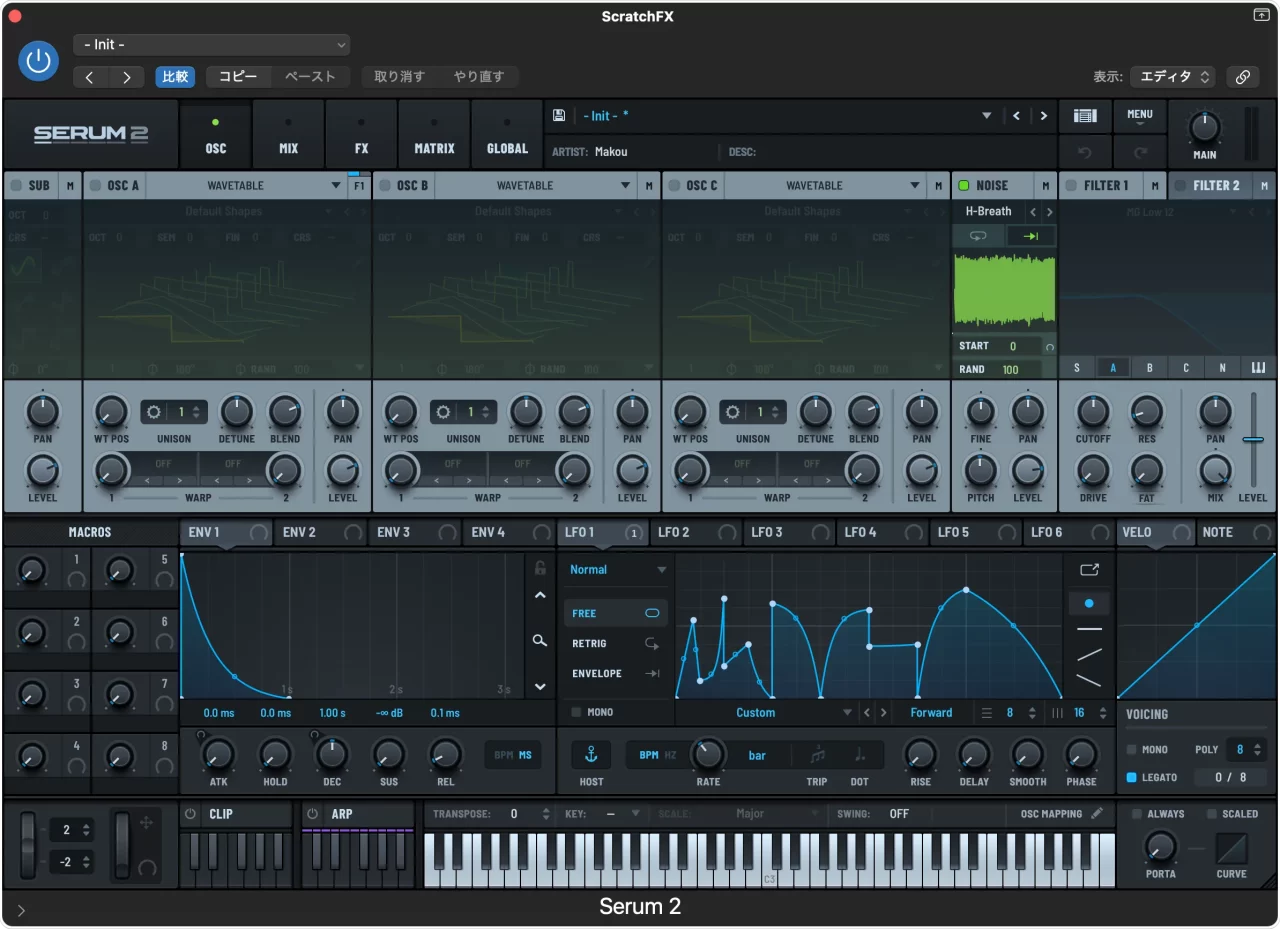Click the save preset floppy disk icon
The height and width of the screenshot is (929, 1280).
click(x=558, y=116)
